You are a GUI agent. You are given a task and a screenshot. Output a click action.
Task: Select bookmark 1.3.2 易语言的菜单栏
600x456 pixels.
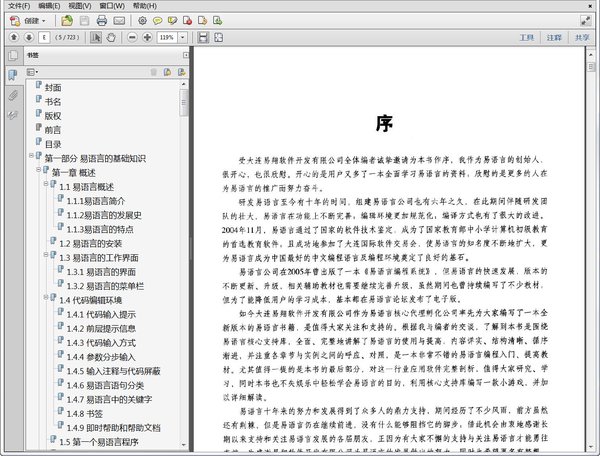105,286
